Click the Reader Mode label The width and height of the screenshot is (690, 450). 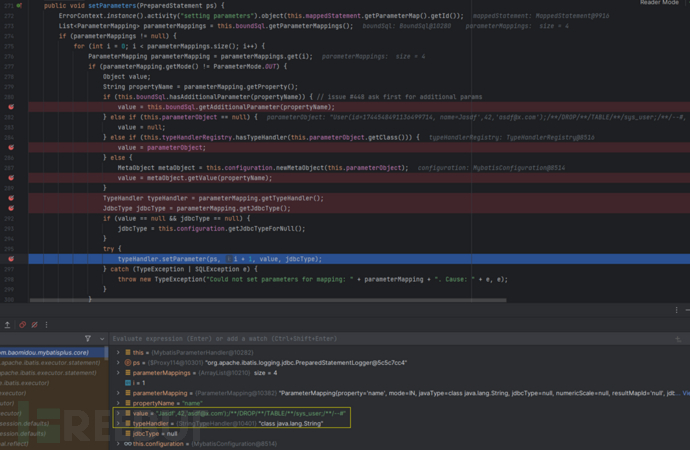[658, 3]
